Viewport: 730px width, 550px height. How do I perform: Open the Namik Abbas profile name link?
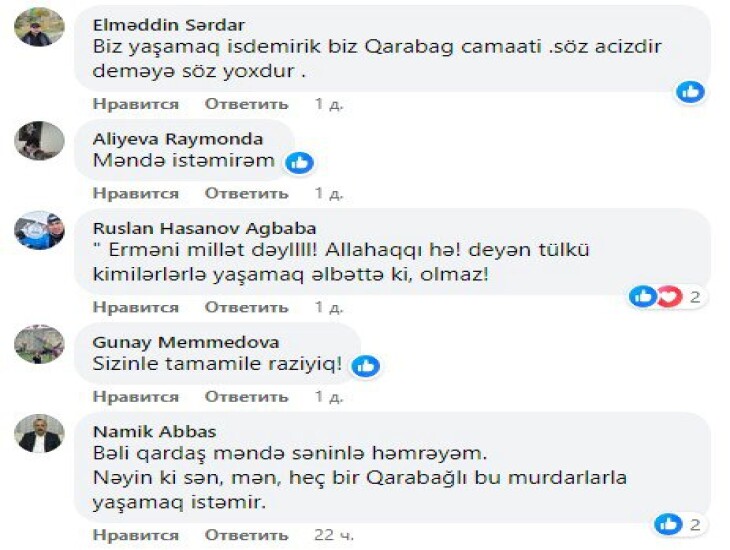click(x=138, y=431)
